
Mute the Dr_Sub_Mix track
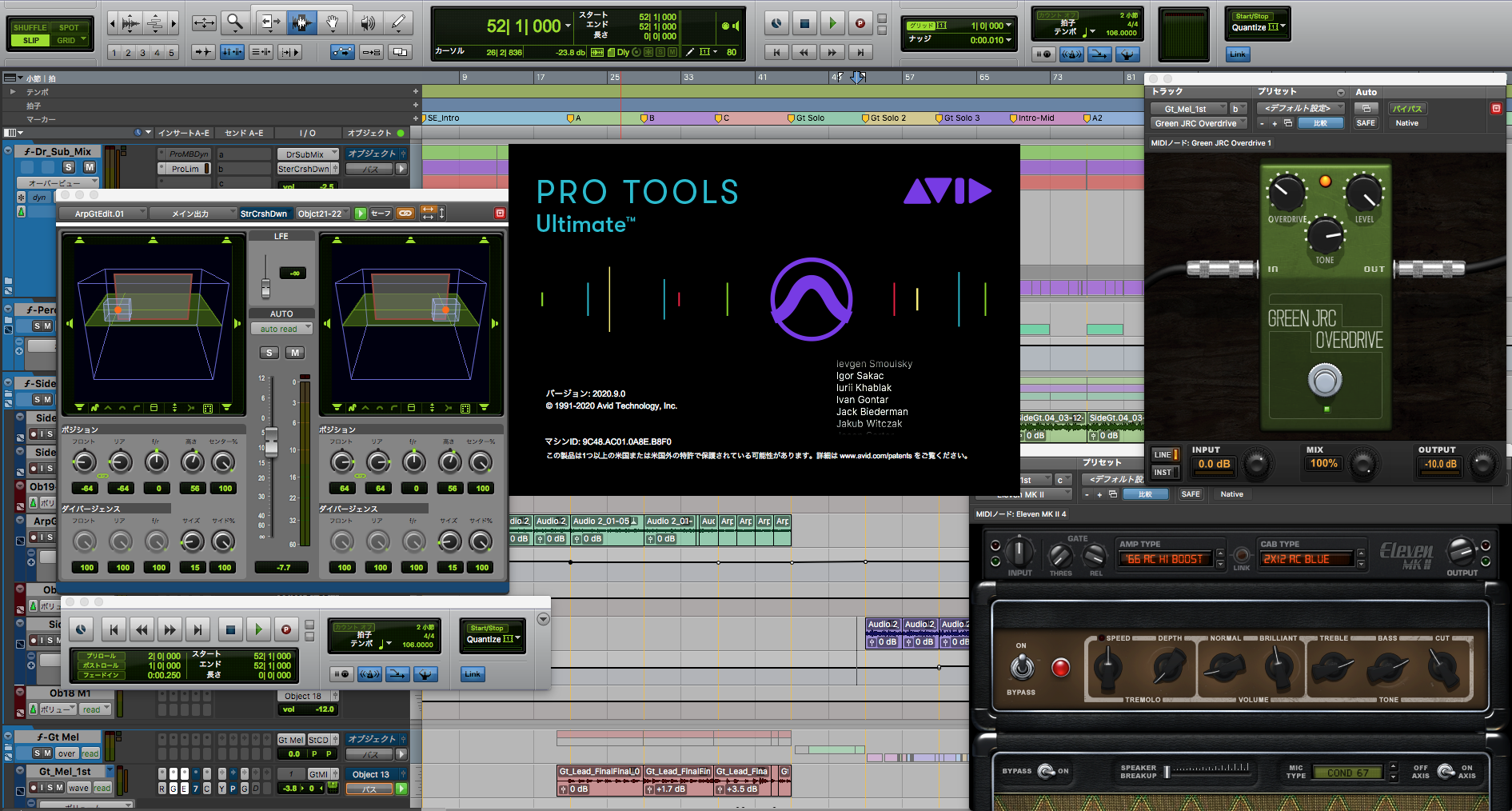pyautogui.click(x=90, y=167)
